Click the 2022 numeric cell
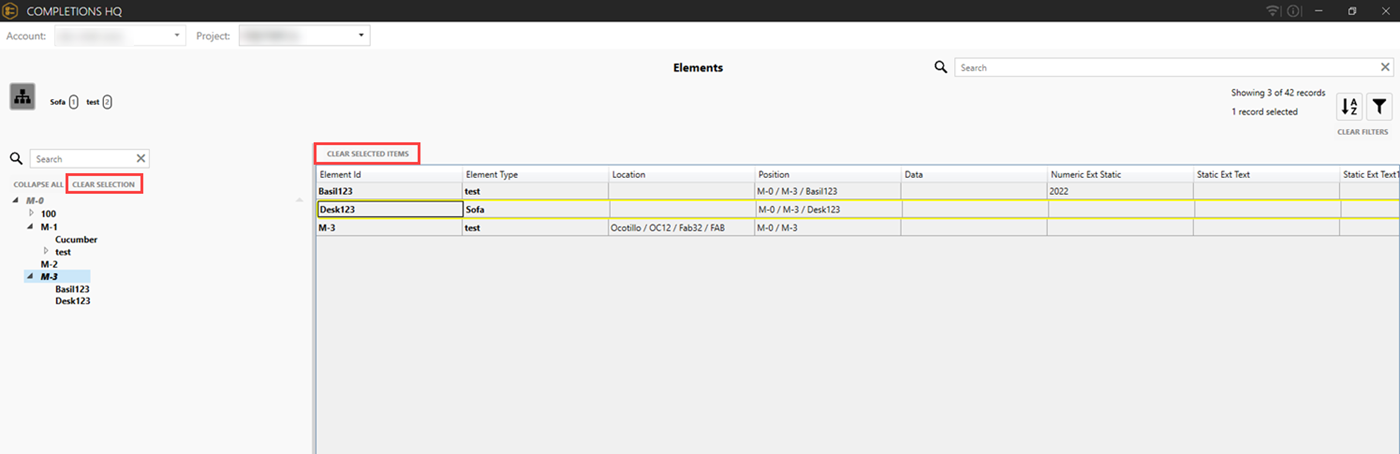Screen dimensions: 1400x454 click(x=1120, y=190)
